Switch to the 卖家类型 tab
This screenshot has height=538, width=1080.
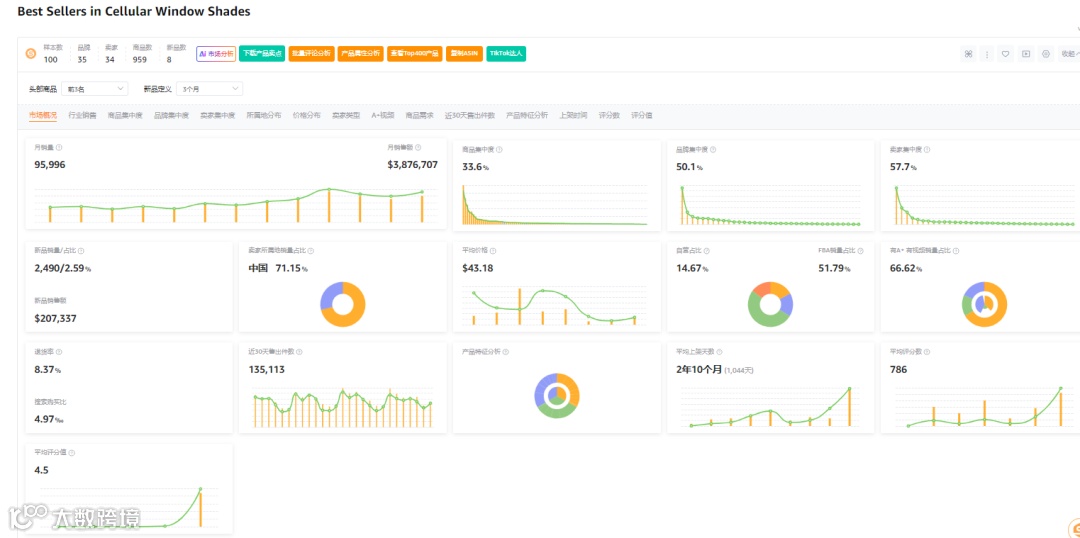[346, 115]
